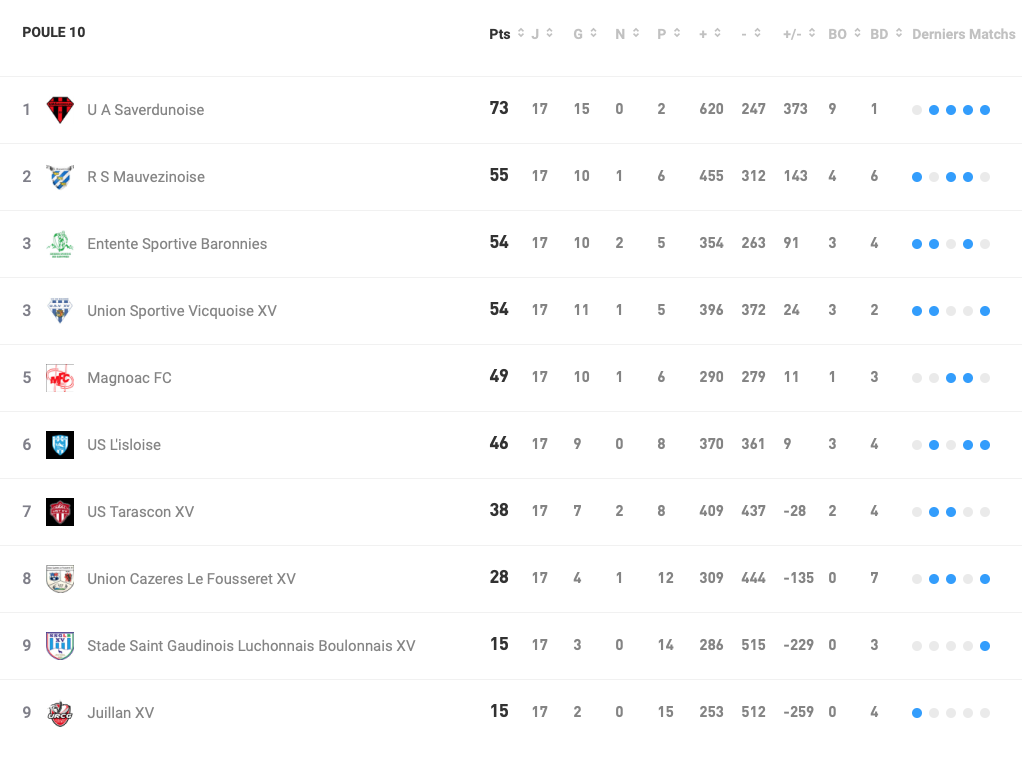Open the Union Cazeres Le Fousseret XV team link
The height and width of the screenshot is (762, 1031).
(x=191, y=579)
